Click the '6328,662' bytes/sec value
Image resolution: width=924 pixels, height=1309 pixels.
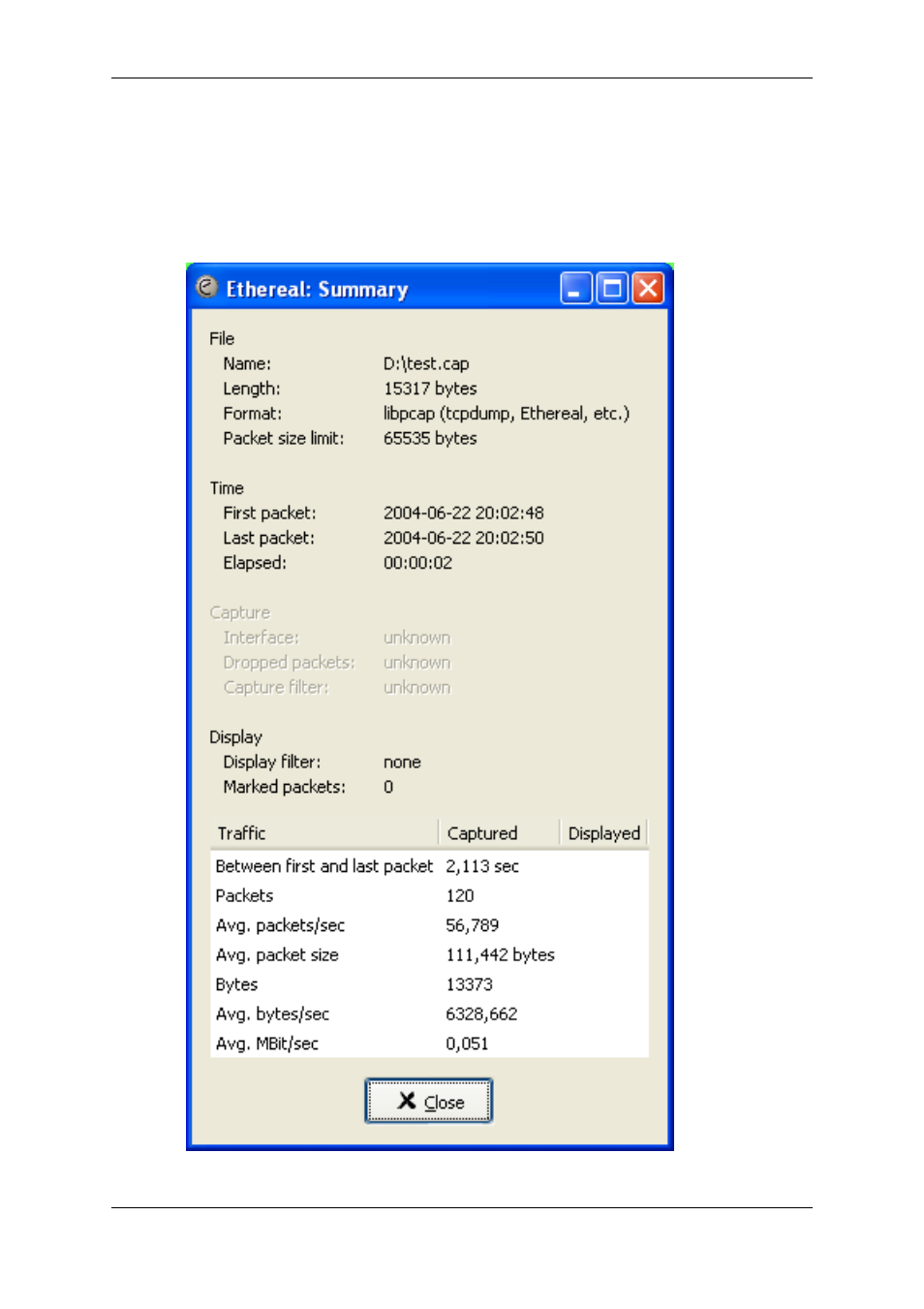coord(481,1013)
